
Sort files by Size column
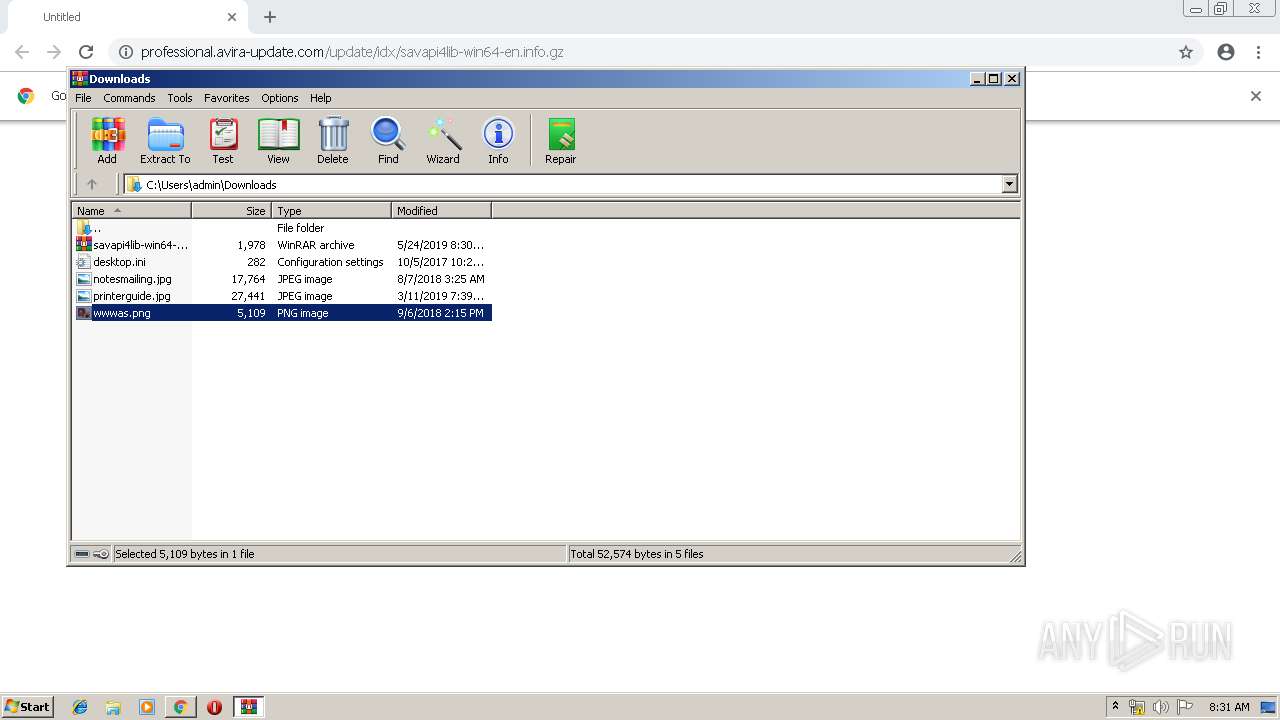[x=231, y=211]
